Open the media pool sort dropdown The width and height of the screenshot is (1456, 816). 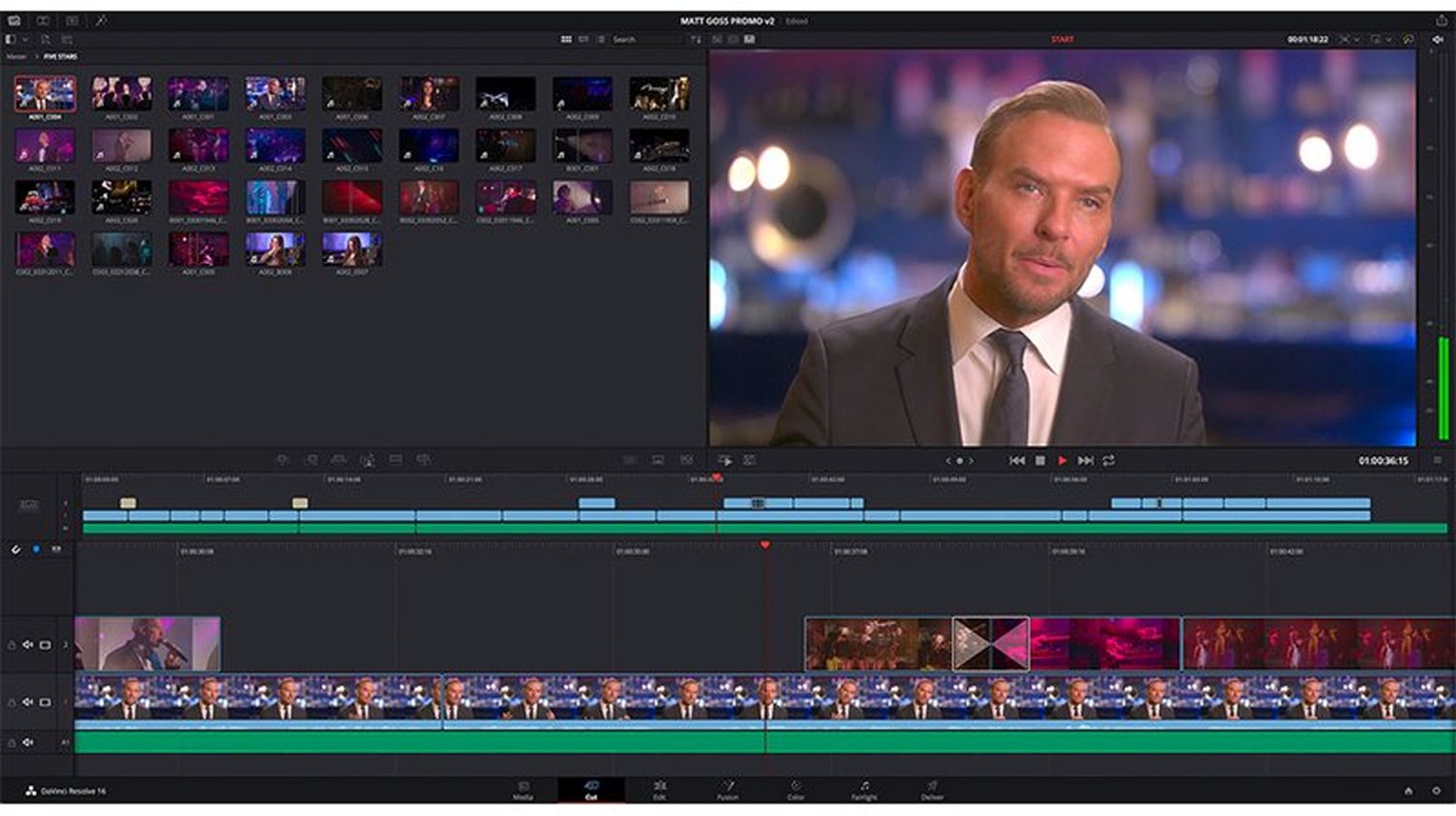695,40
